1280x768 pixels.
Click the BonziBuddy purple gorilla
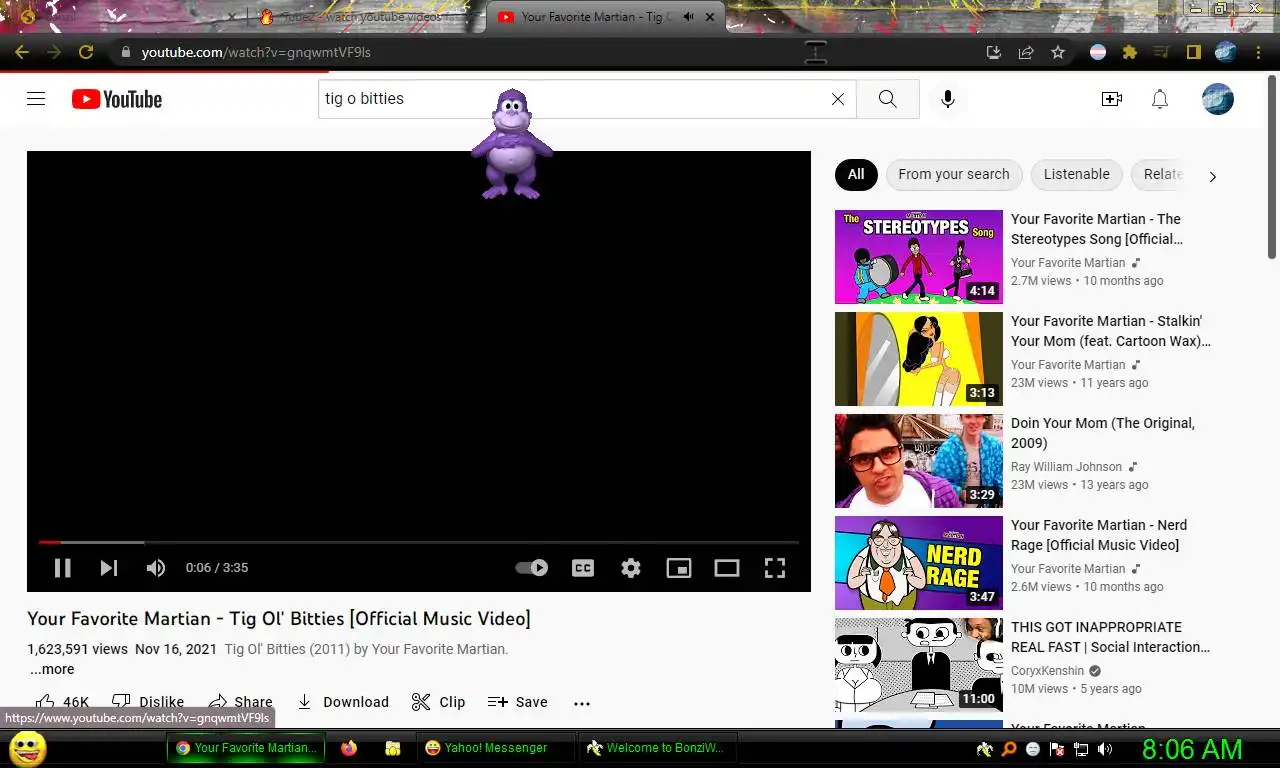tap(512, 144)
